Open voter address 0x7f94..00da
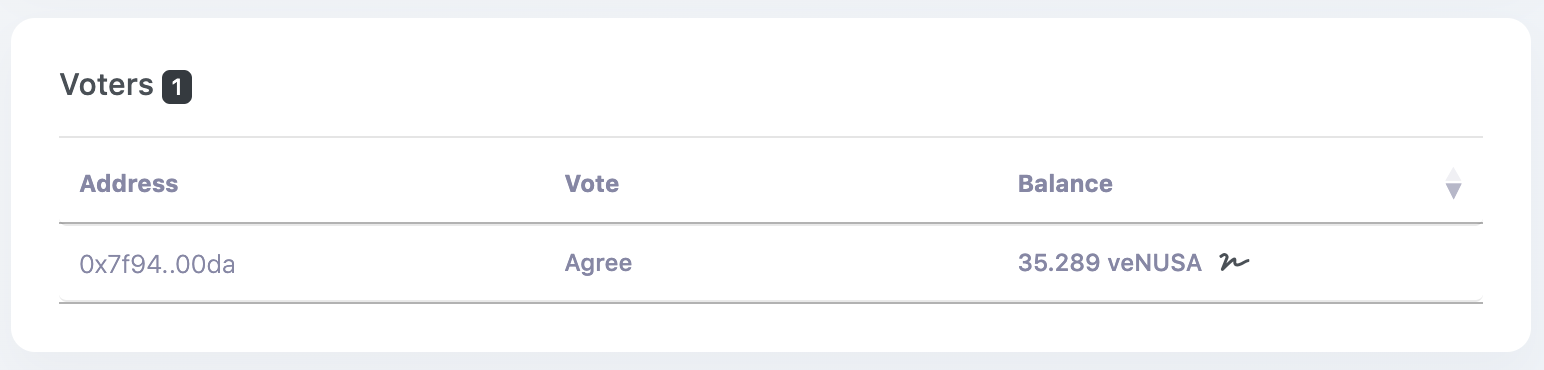The height and width of the screenshot is (370, 1544). tap(157, 265)
